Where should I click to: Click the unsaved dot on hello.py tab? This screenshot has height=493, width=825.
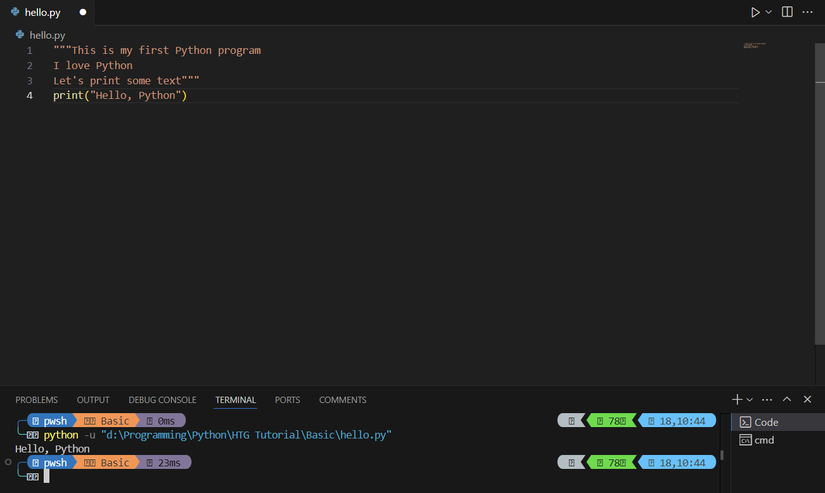[x=83, y=13]
